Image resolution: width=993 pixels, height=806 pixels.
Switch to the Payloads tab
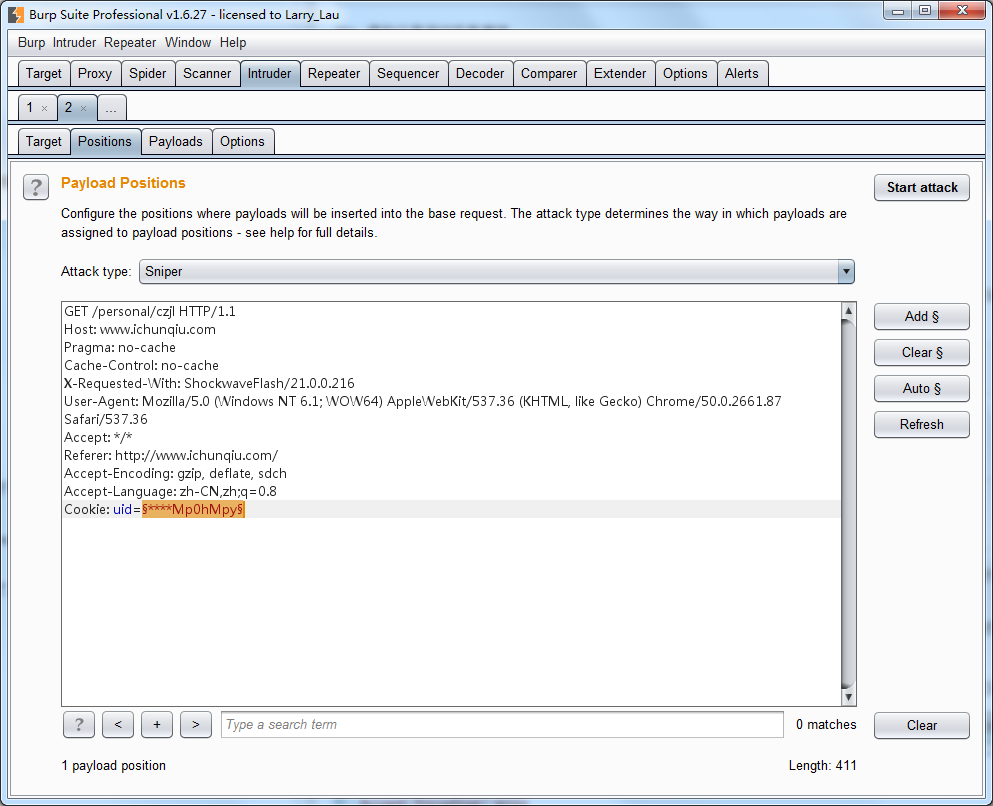175,142
